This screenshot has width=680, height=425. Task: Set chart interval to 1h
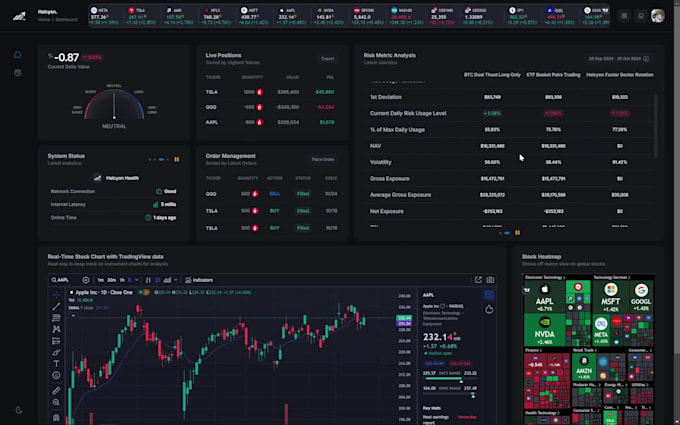(x=122, y=280)
